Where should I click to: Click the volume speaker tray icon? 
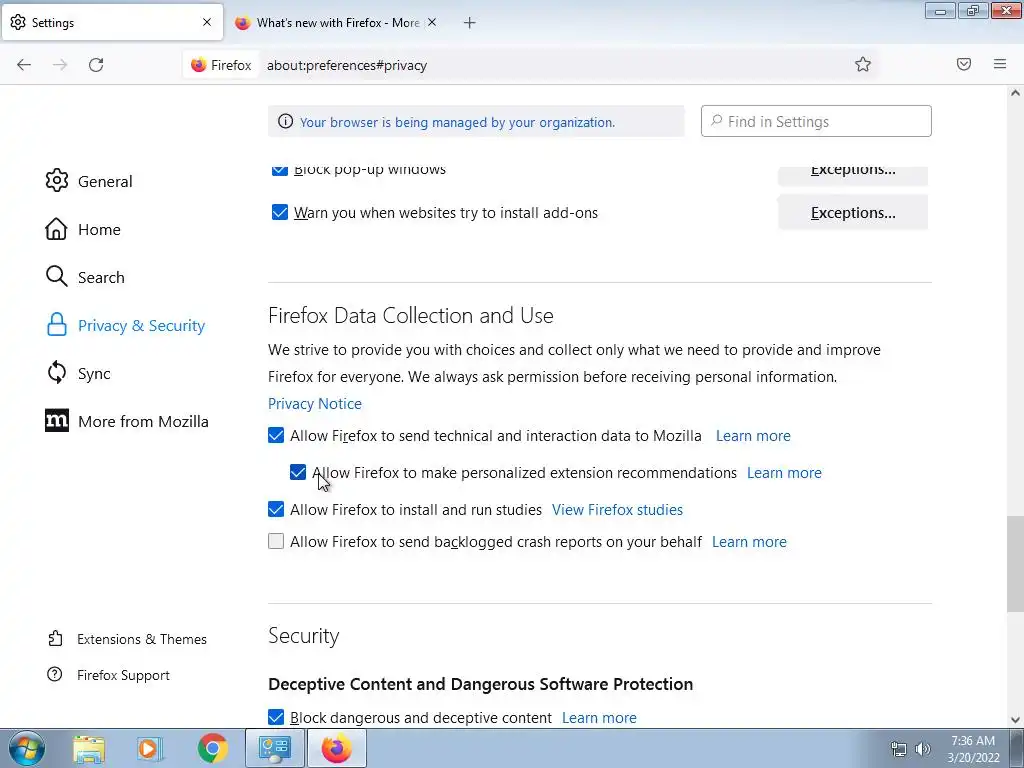coord(923,749)
